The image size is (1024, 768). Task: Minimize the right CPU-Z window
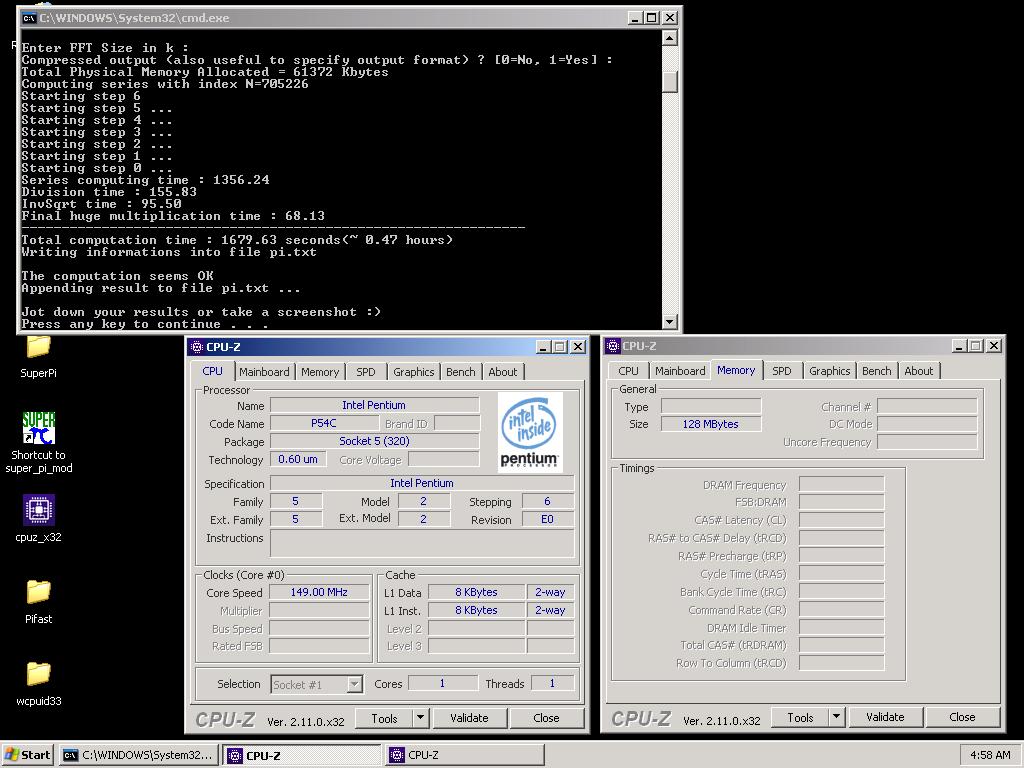pos(959,346)
